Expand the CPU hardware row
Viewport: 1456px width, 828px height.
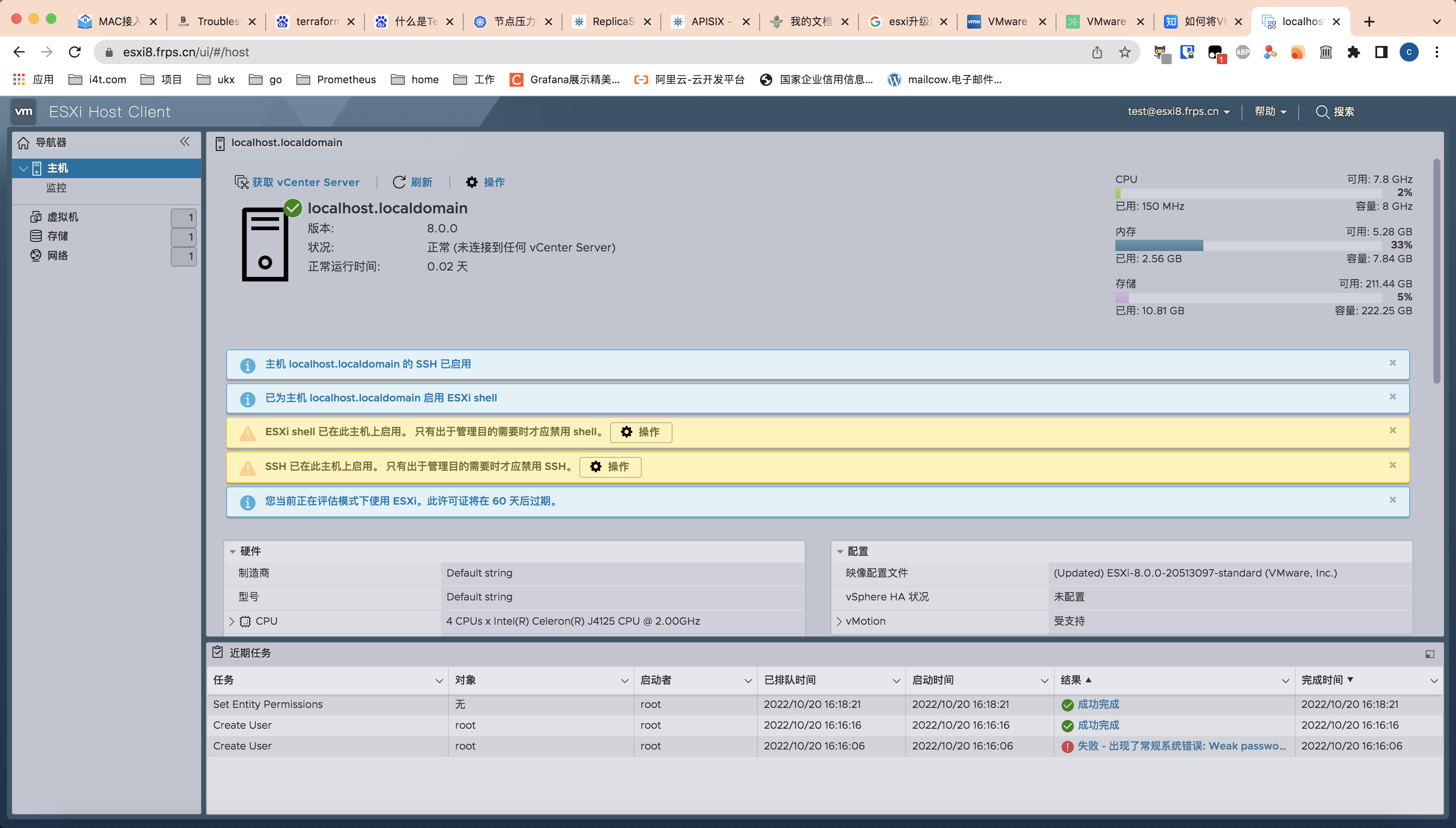point(231,621)
